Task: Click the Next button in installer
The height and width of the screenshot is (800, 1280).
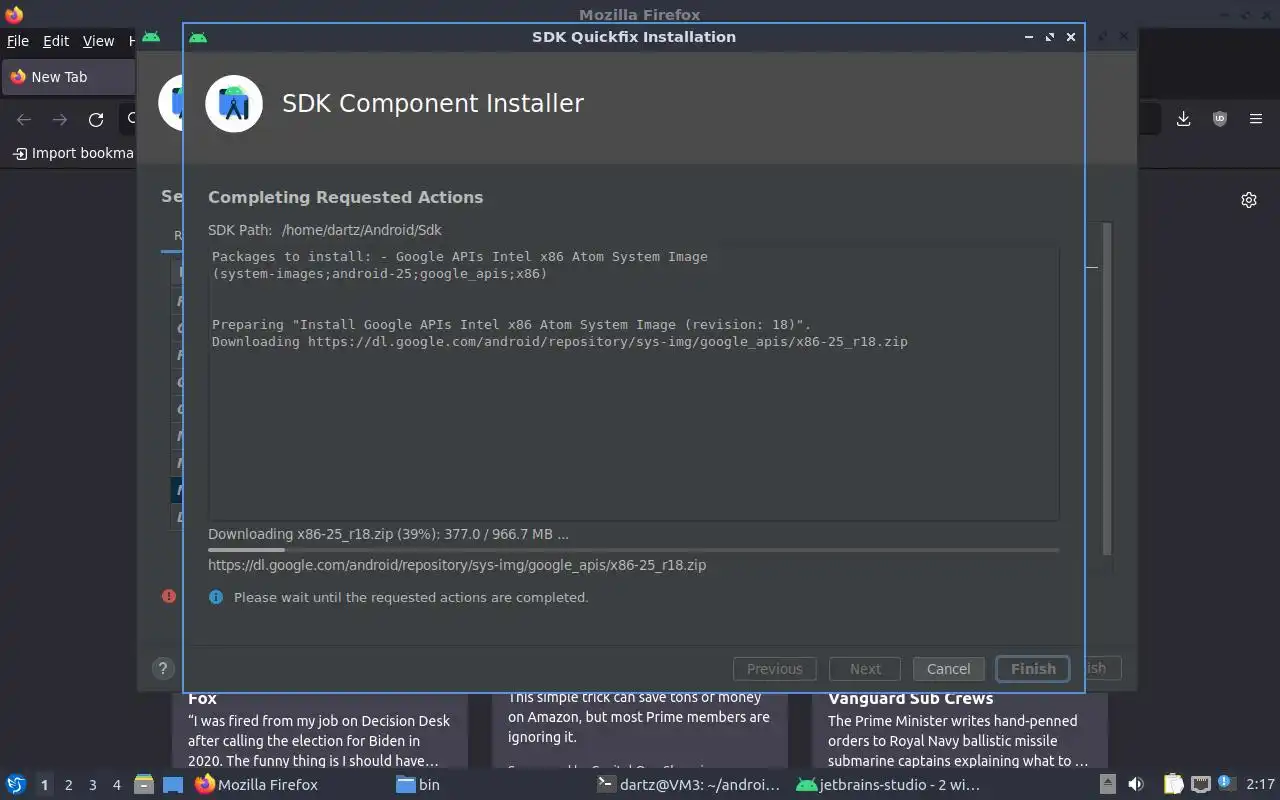Action: pyautogui.click(x=865, y=669)
